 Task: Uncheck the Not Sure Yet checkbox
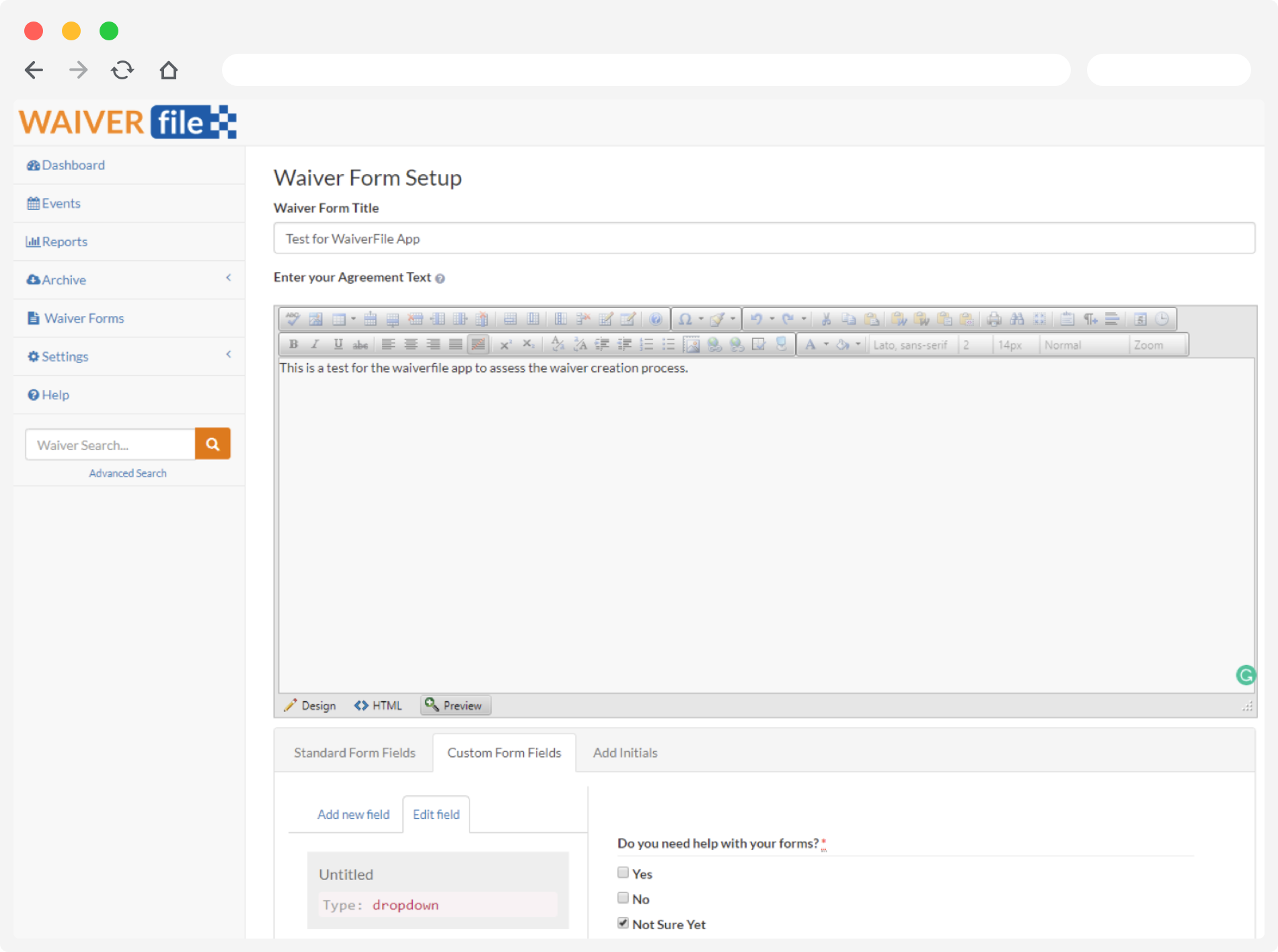623,923
